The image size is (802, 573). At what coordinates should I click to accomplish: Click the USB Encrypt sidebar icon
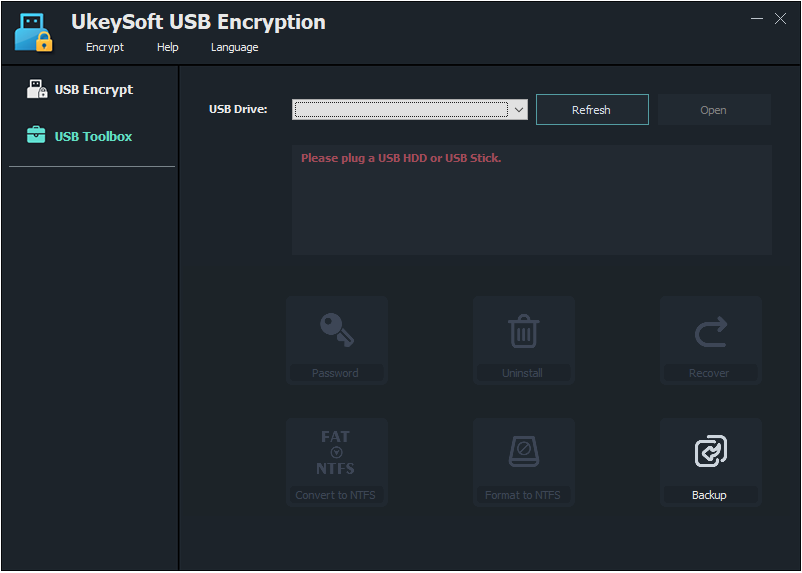(x=37, y=89)
